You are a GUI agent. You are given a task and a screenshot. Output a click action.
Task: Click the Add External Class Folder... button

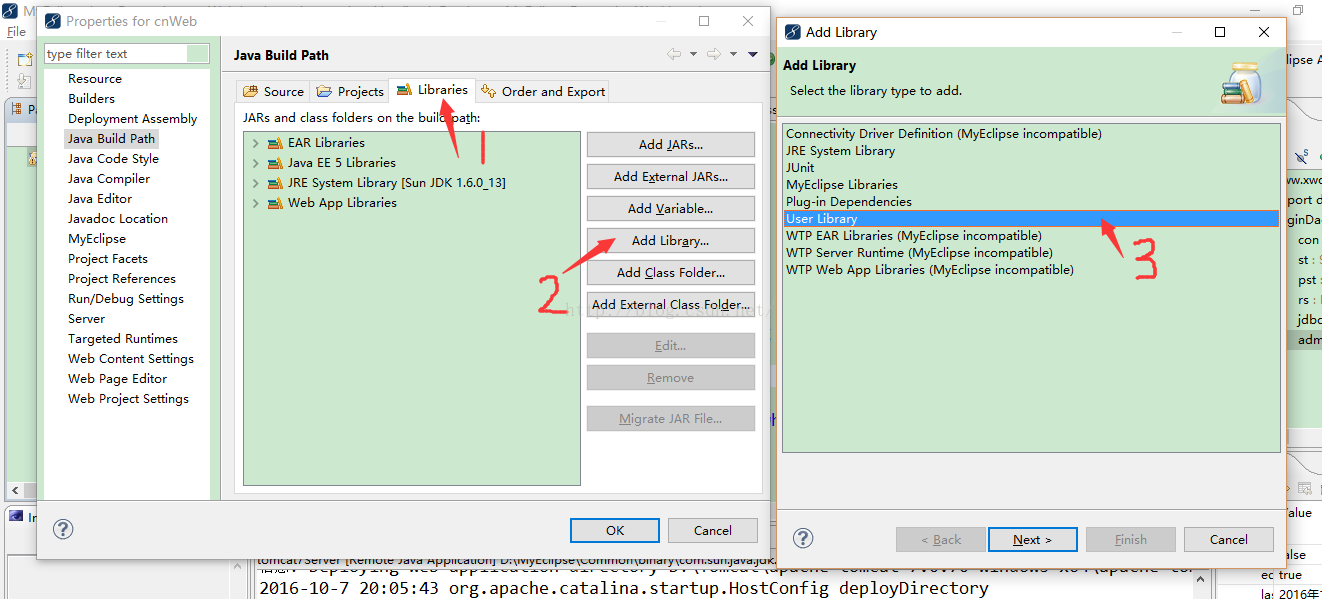[670, 305]
